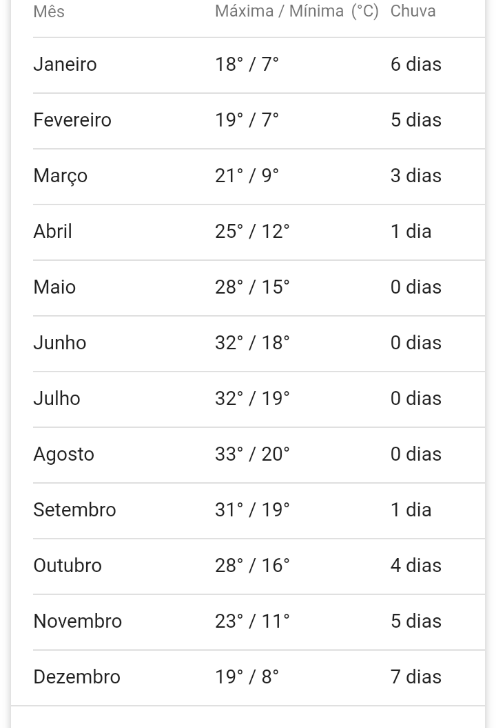This screenshot has width=496, height=728.
Task: Click the Outubro month label
Action: (67, 566)
